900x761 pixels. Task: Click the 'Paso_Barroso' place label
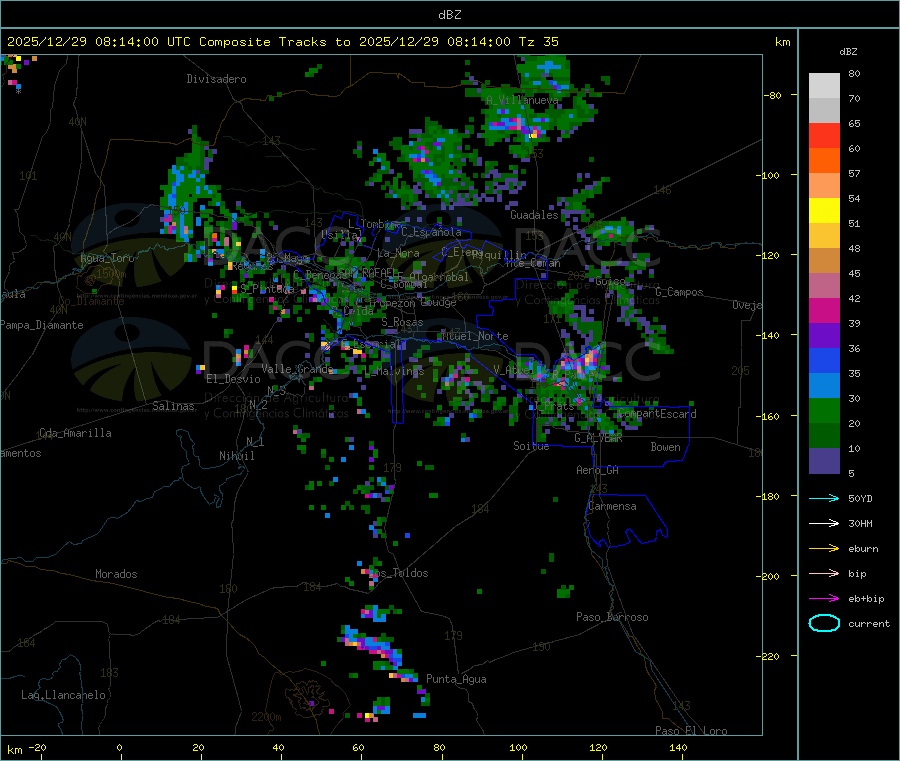coord(612,617)
